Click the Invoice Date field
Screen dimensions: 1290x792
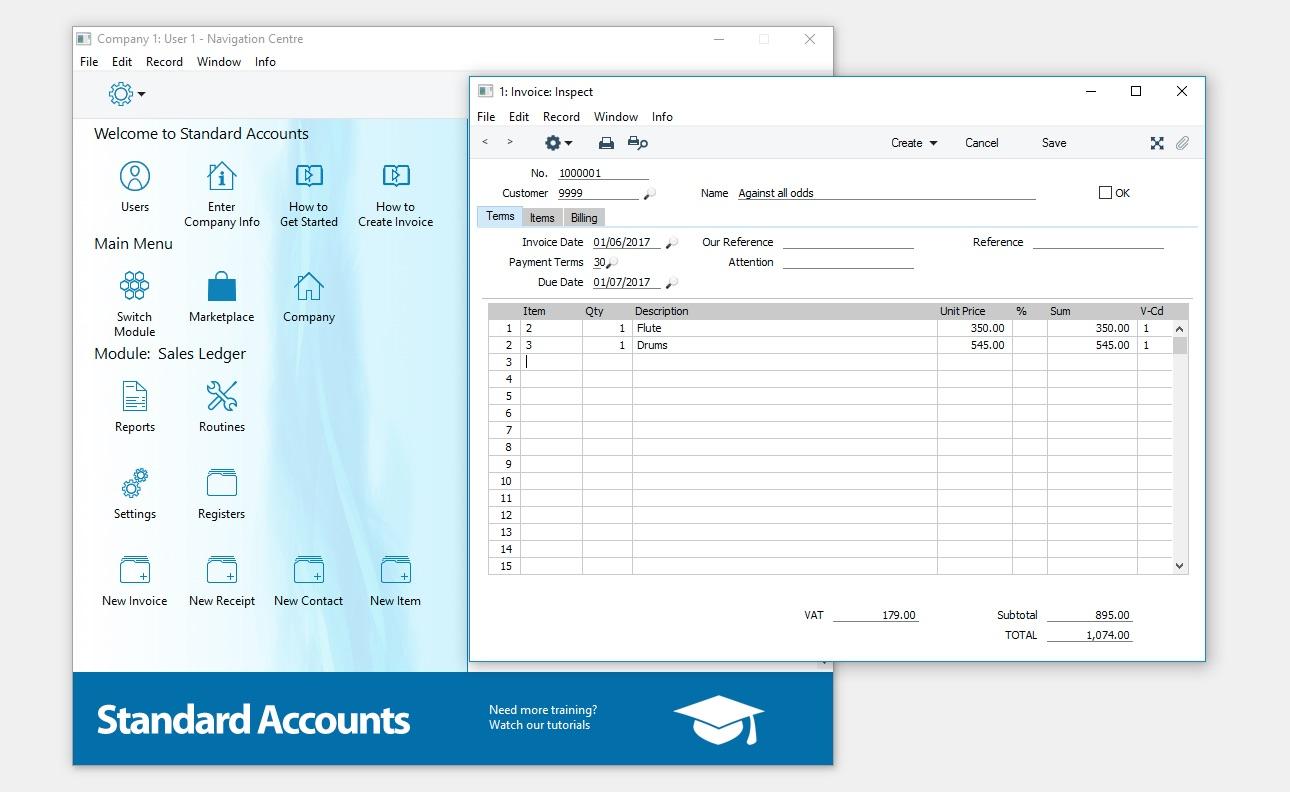coord(628,242)
